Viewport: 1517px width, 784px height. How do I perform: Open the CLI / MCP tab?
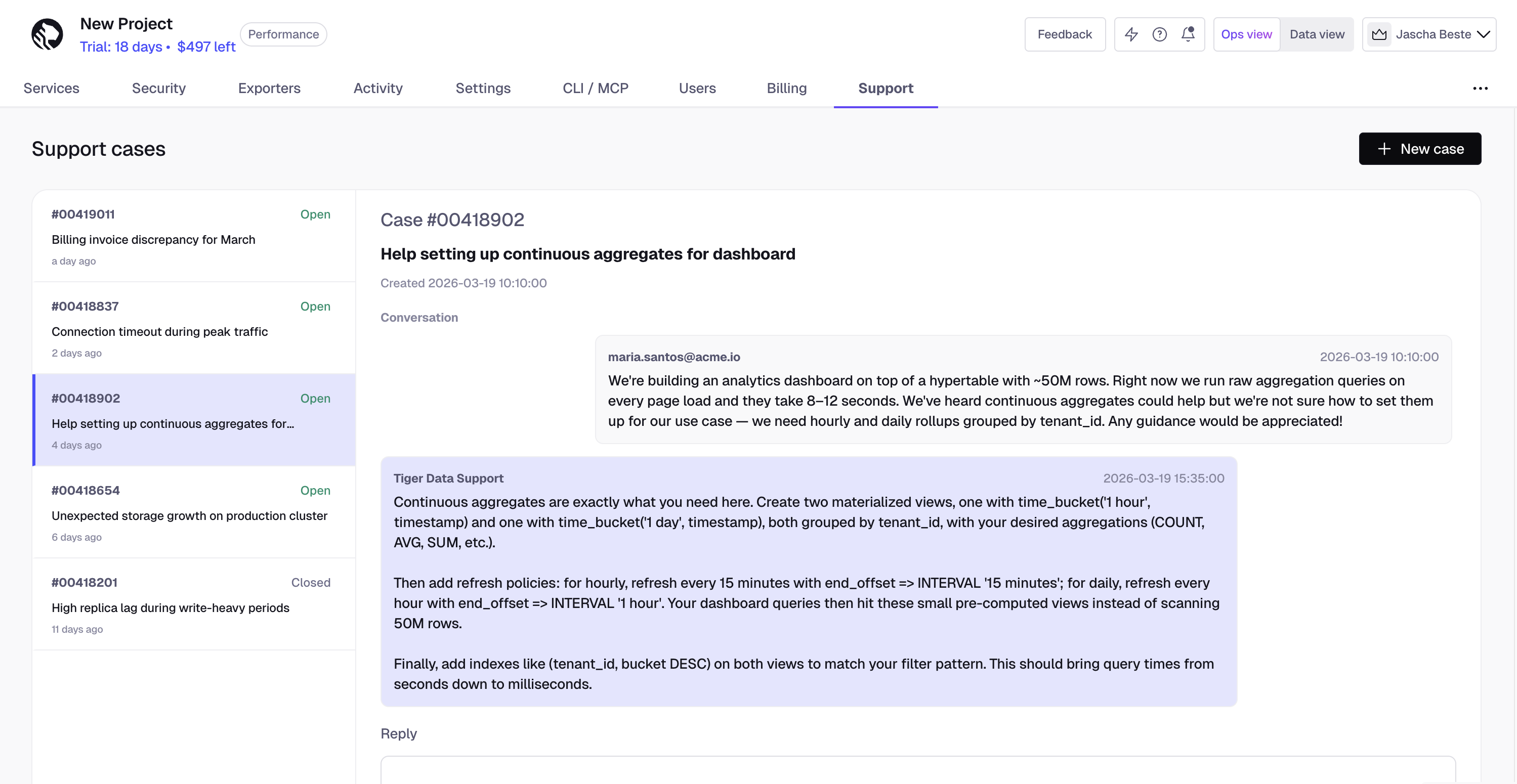[596, 89]
